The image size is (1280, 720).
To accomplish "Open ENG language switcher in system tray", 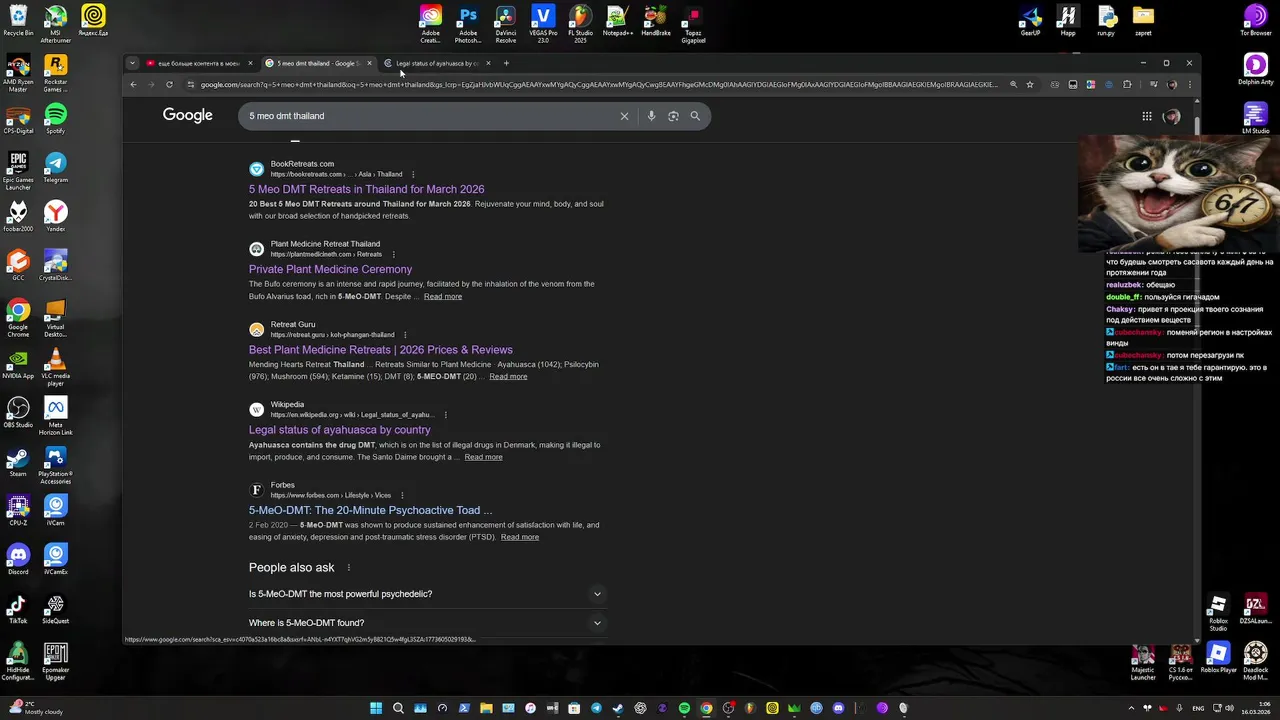I will [x=1199, y=708].
